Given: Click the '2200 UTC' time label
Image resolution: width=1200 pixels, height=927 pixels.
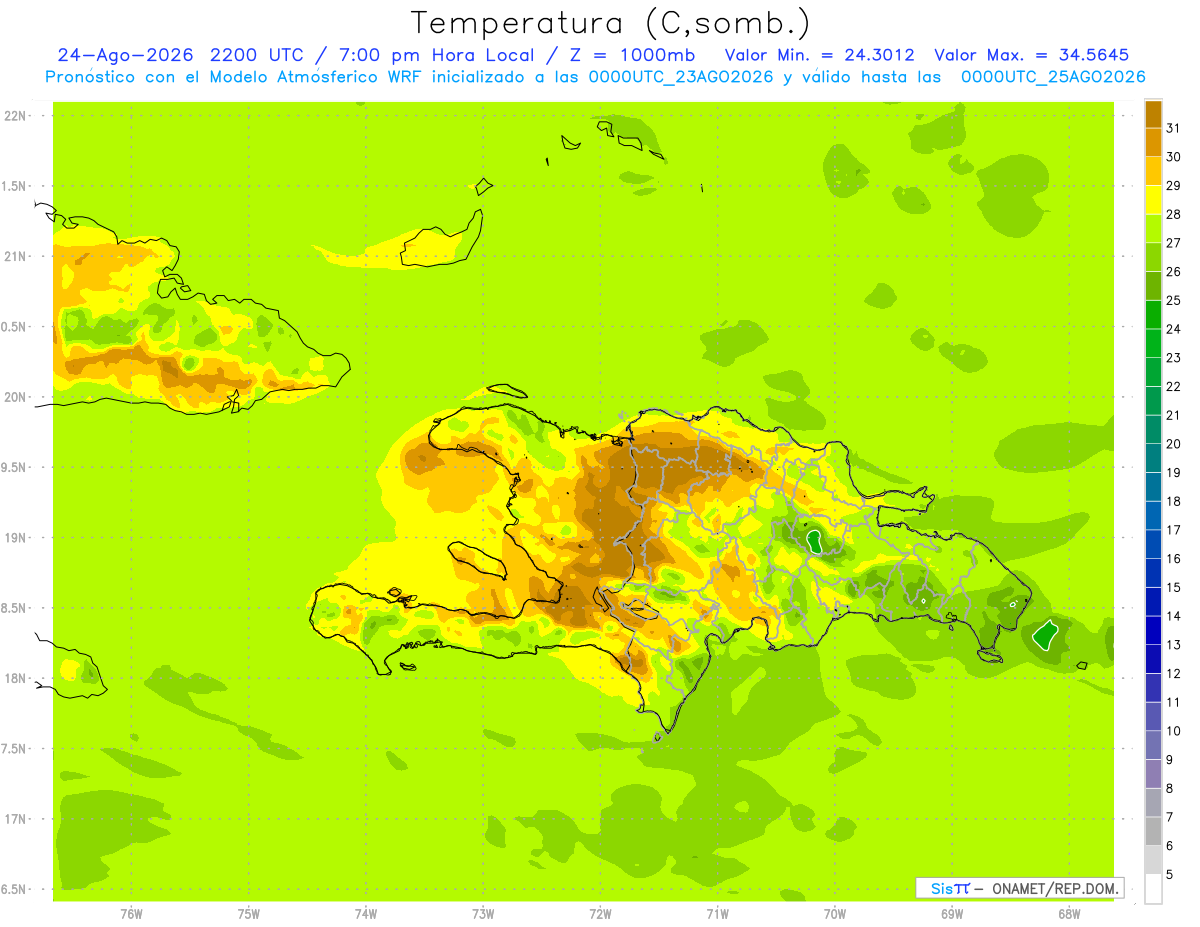Looking at the screenshot, I should pyautogui.click(x=255, y=55).
